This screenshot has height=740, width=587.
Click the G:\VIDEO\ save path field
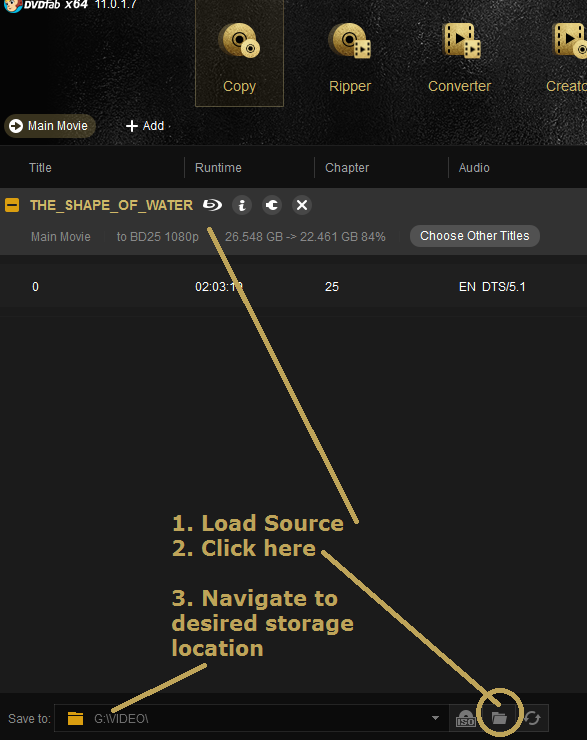tap(251, 718)
